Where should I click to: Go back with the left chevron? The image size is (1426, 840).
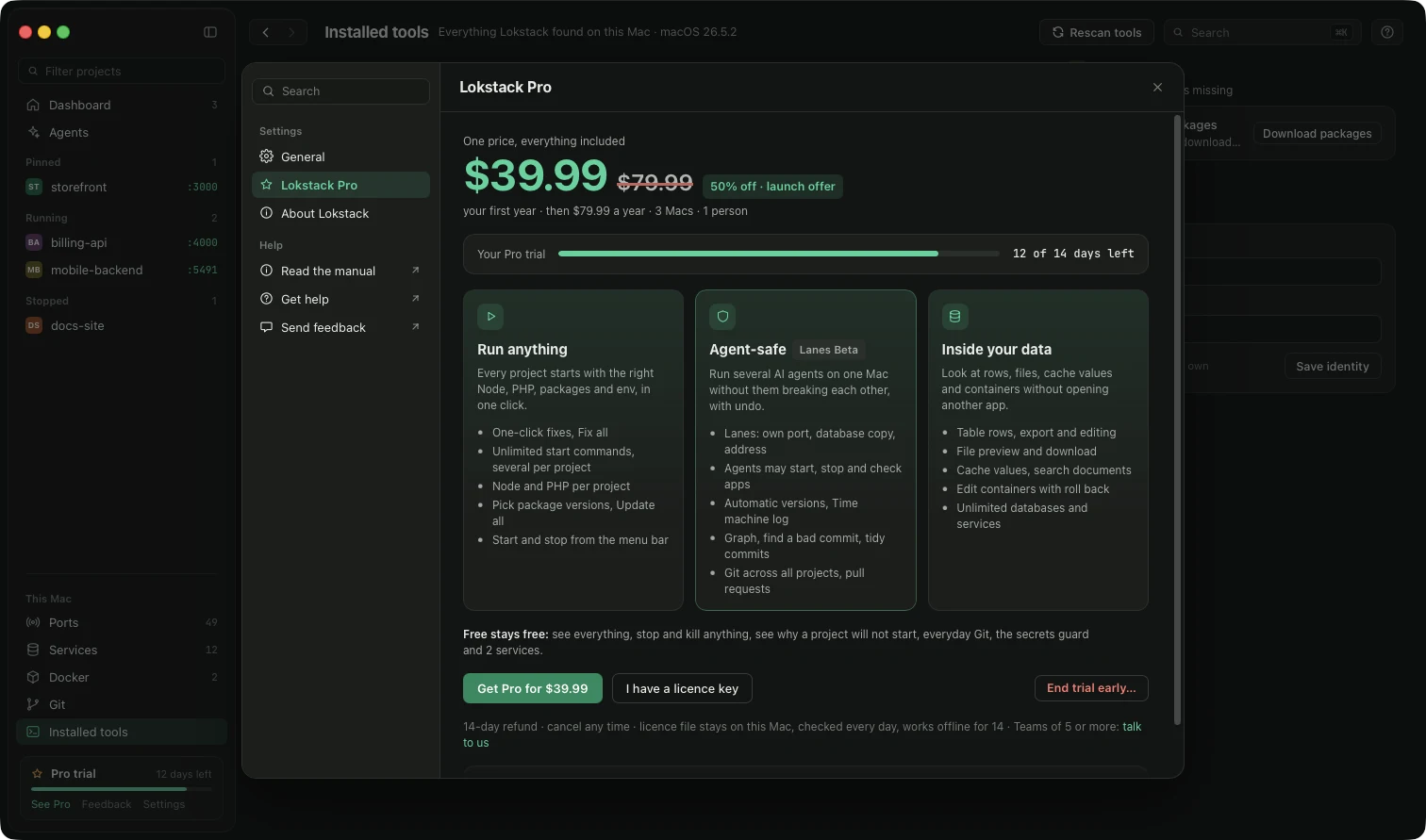click(x=266, y=32)
